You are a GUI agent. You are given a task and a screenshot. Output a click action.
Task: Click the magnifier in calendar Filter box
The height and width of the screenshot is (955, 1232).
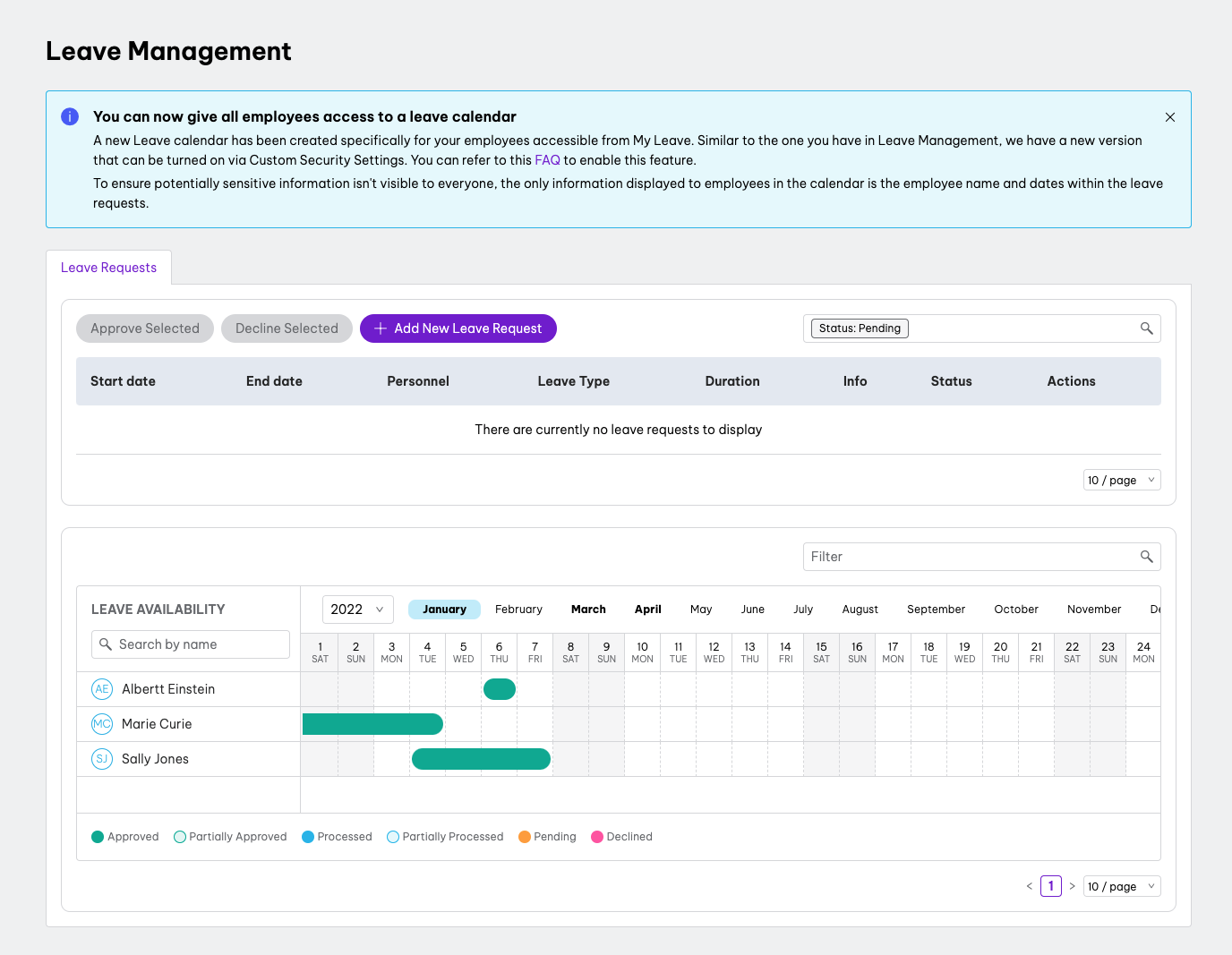(1146, 557)
